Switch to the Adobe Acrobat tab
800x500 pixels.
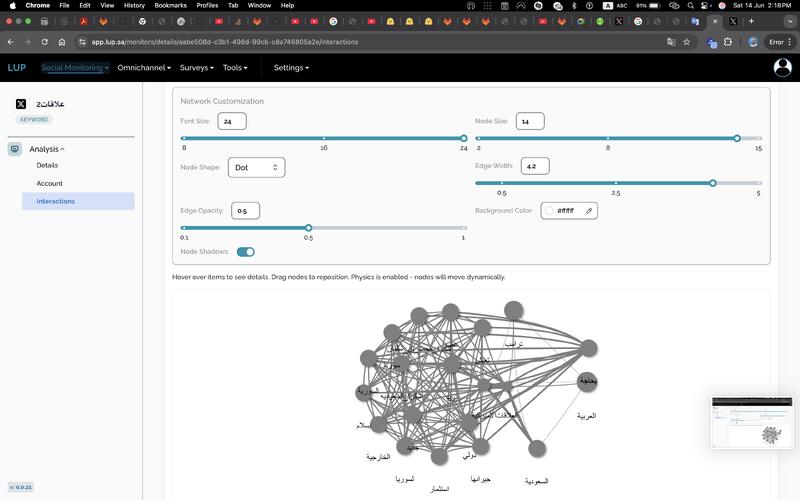coord(83,21)
